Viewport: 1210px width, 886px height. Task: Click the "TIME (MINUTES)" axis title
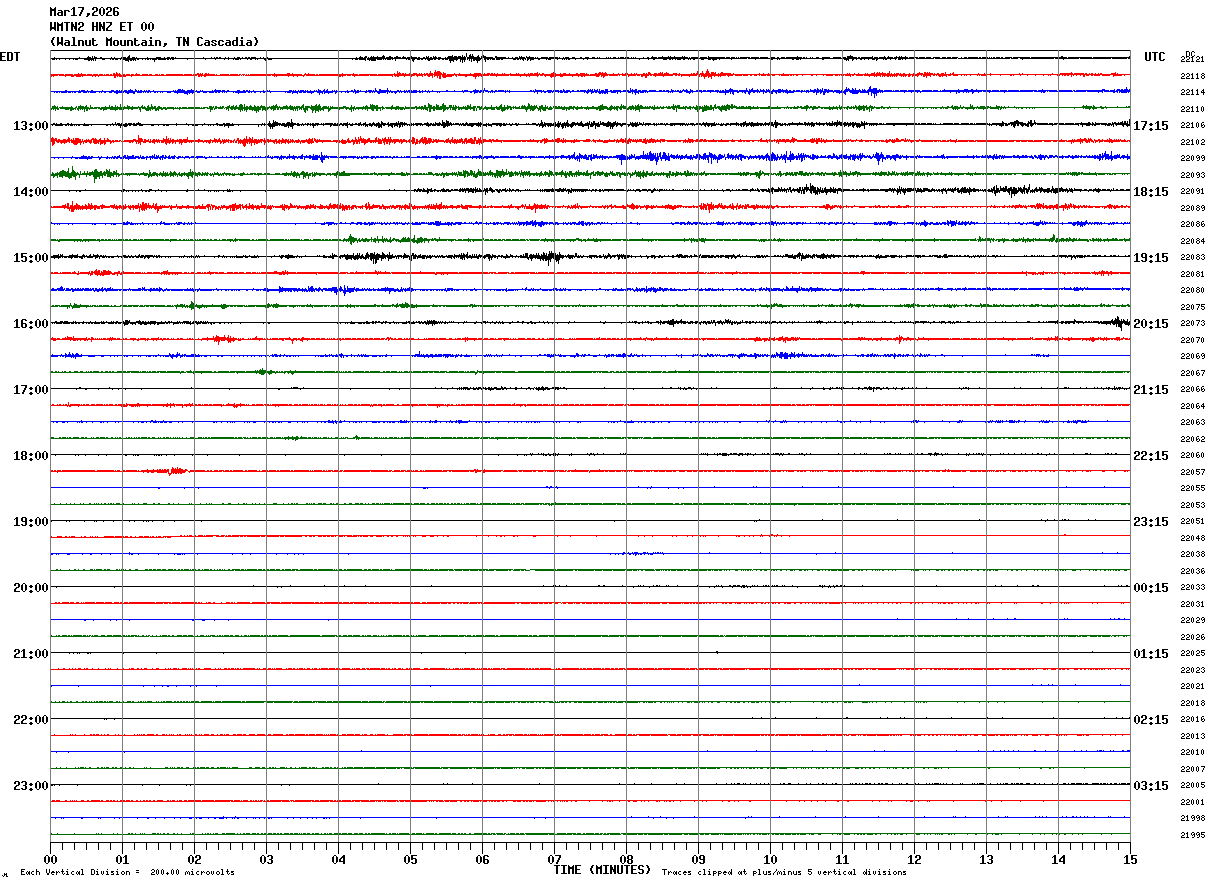pos(602,870)
